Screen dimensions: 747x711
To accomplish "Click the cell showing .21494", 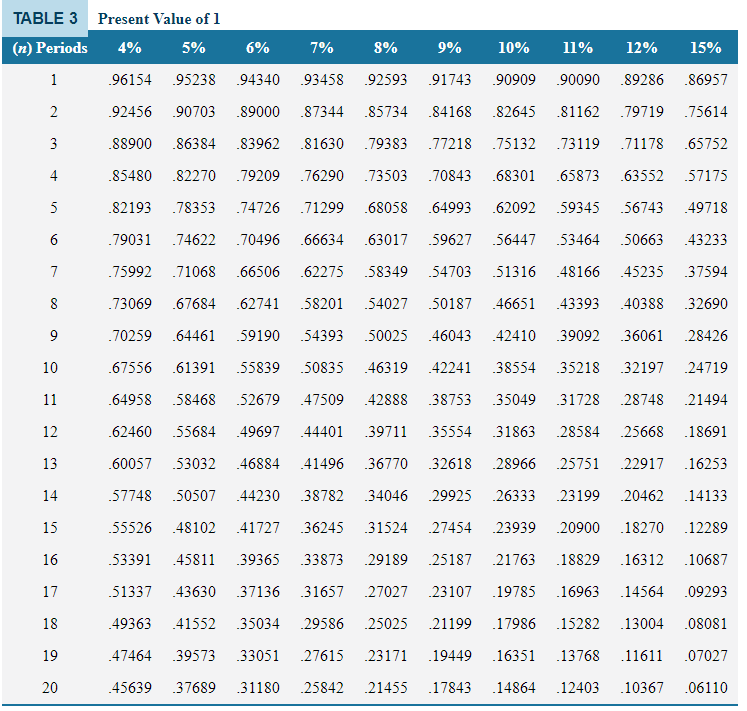I will 706,399.
